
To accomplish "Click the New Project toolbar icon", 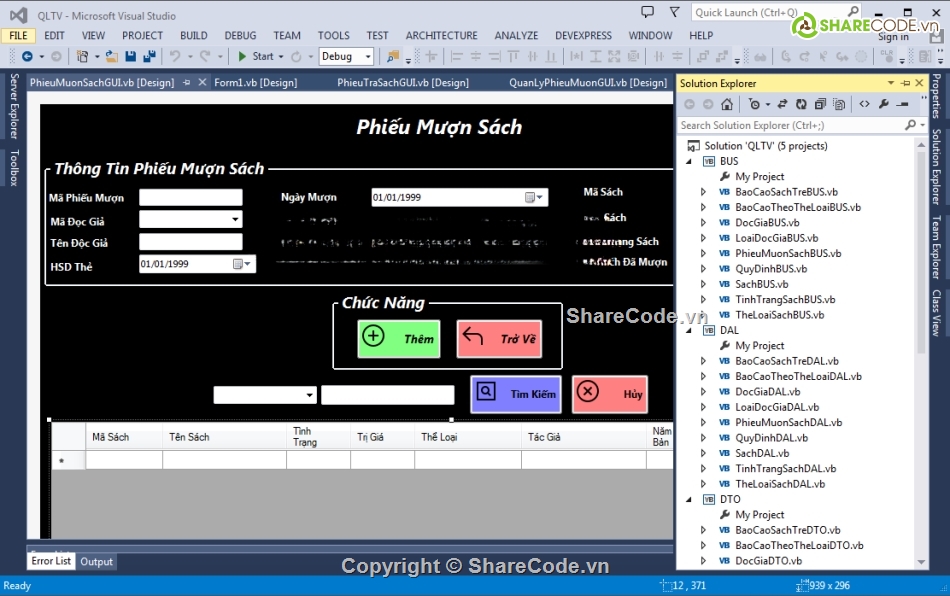I will [82, 56].
